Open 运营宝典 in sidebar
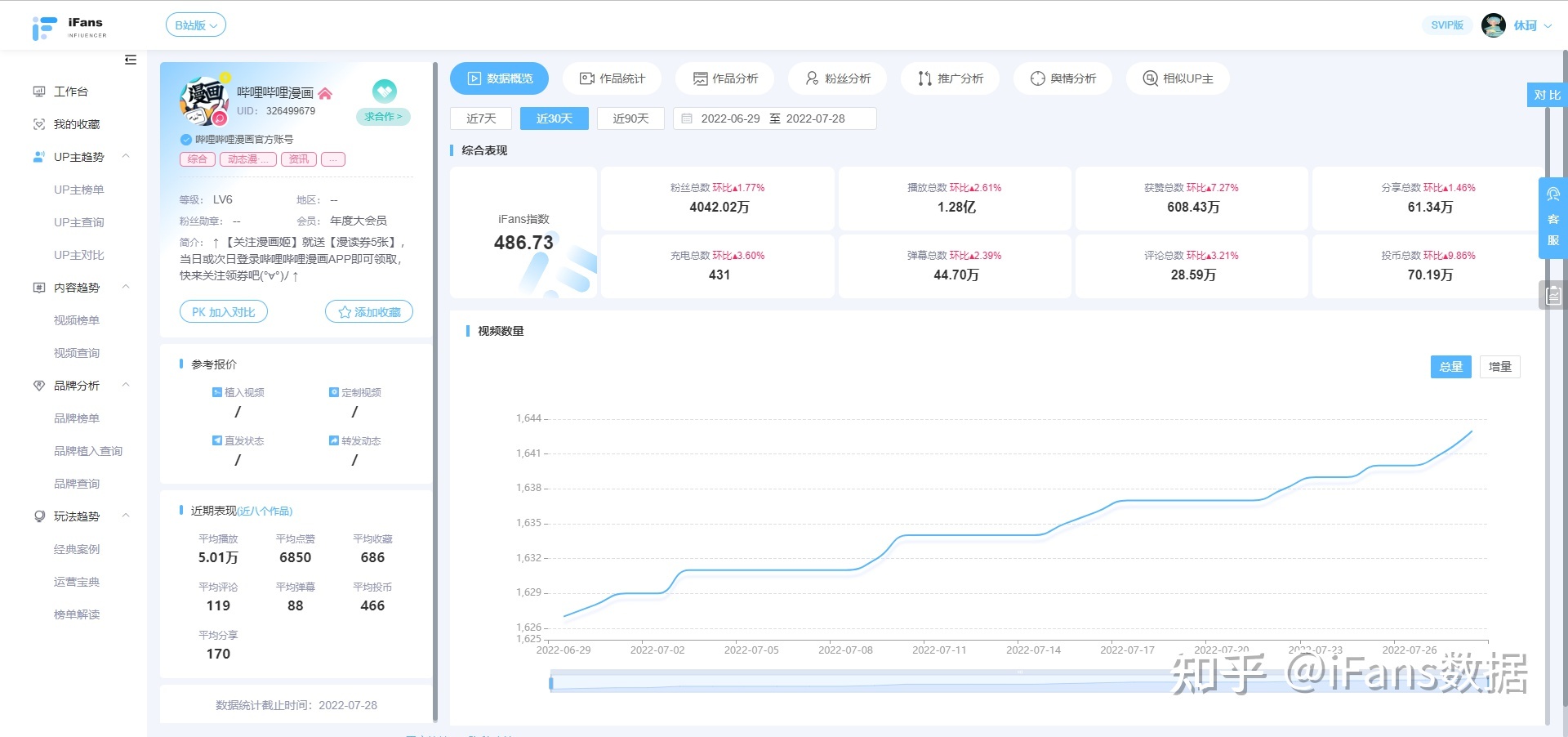 [x=77, y=582]
